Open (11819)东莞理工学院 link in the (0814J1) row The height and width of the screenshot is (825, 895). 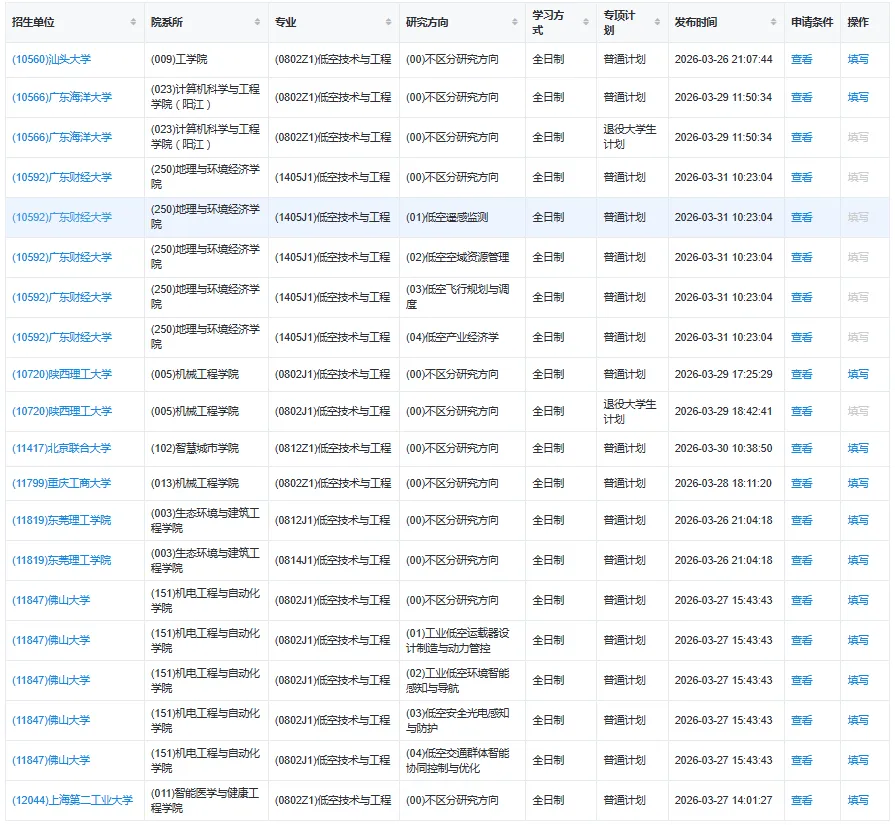[62, 560]
